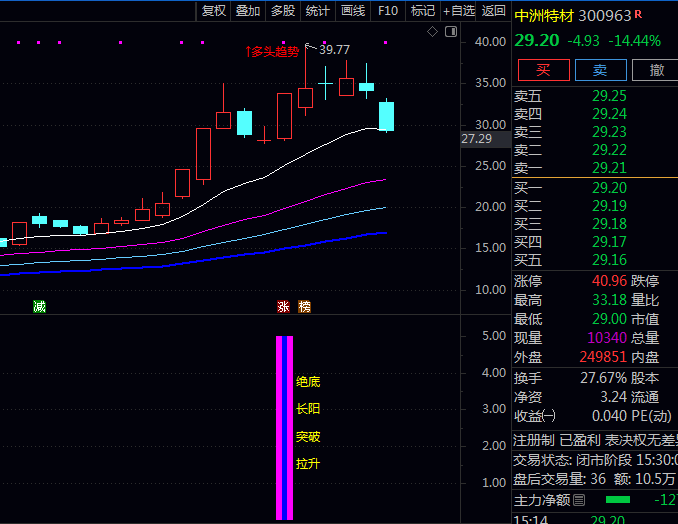
Task: Click the red 涨 event marker
Action: [283, 306]
